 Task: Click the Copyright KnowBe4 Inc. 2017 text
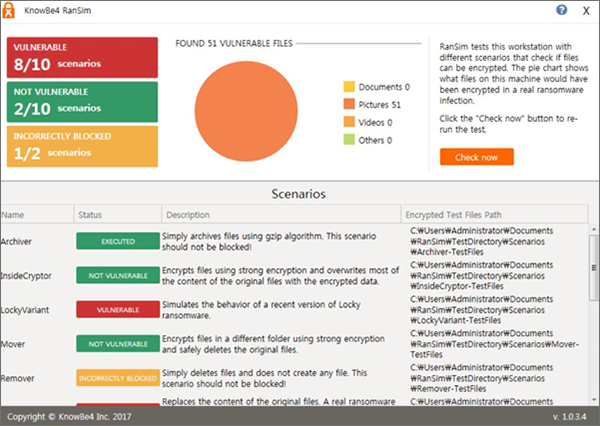(69, 416)
